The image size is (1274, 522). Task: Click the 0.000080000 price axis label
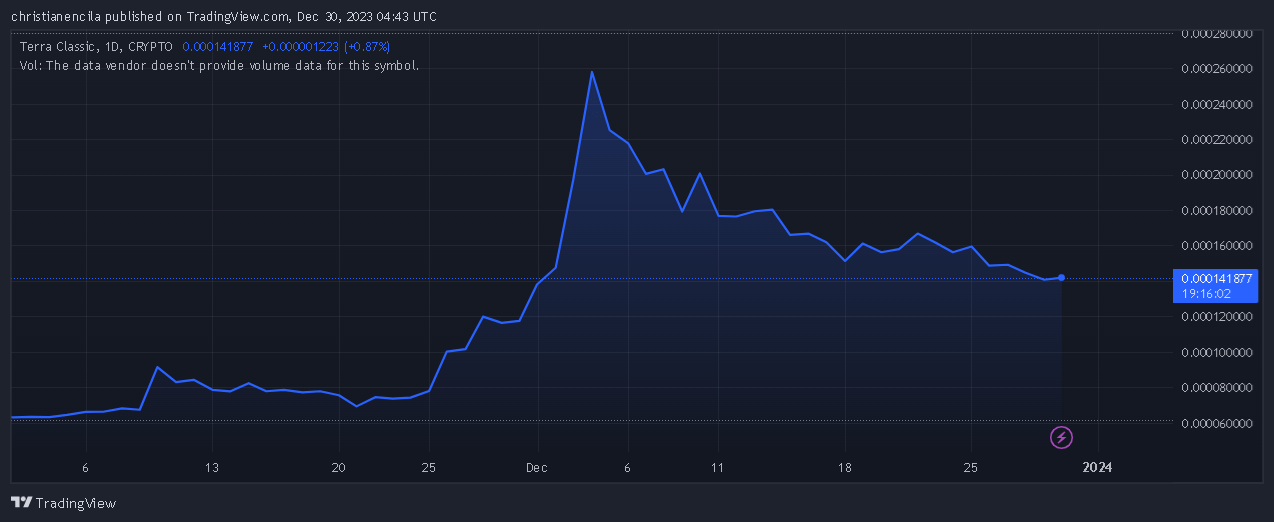pos(1216,388)
